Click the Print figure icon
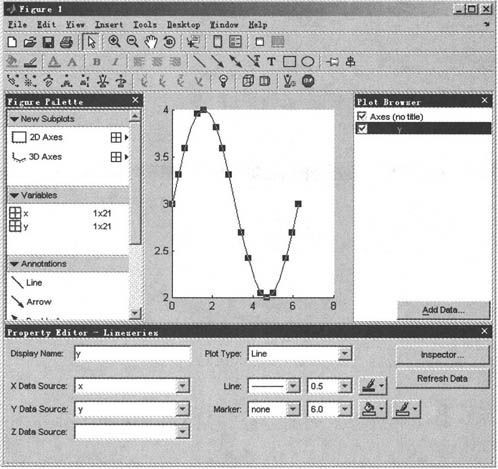The image size is (498, 469). coord(66,42)
